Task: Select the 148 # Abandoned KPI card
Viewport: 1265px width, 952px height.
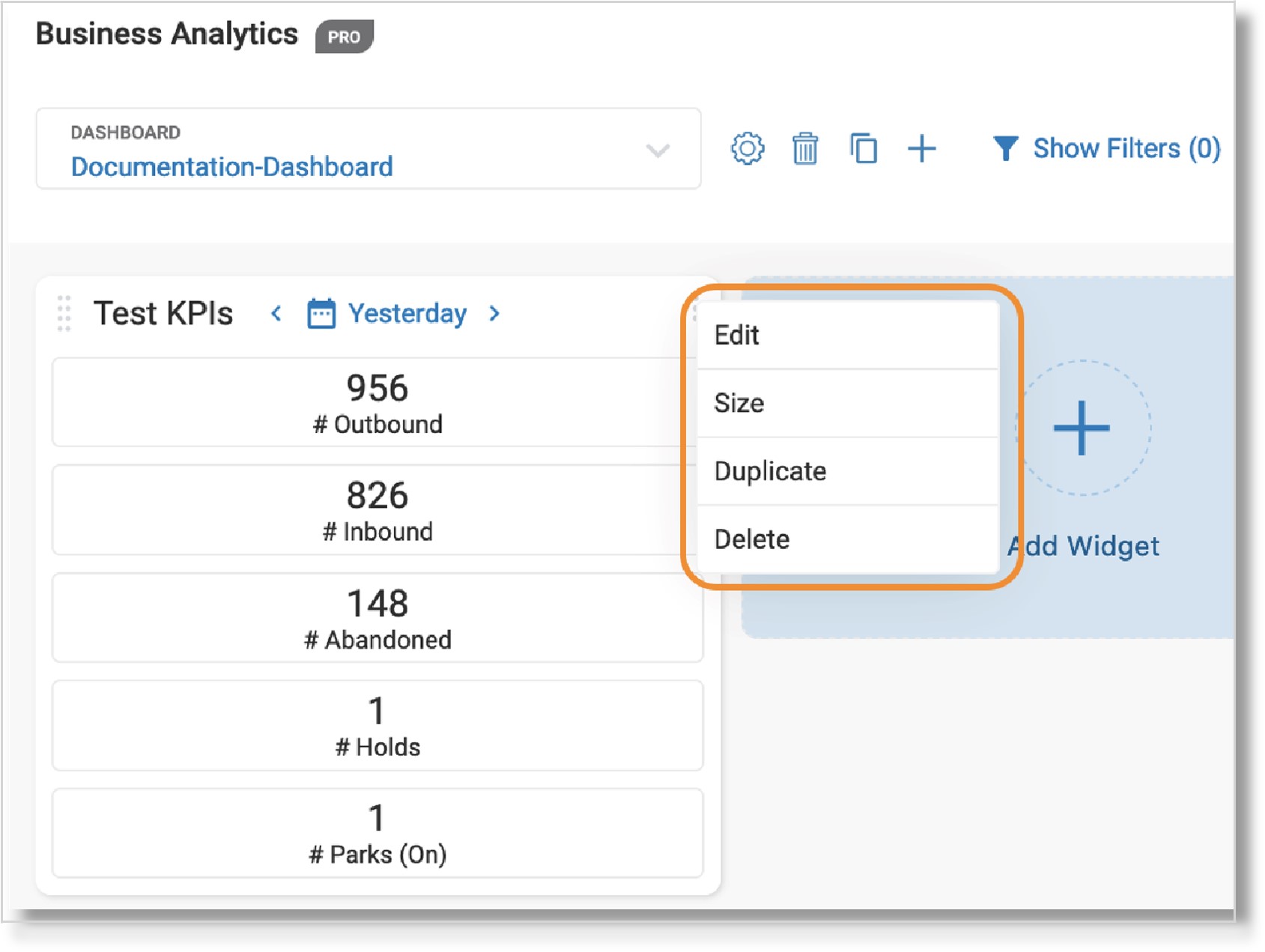Action: tap(377, 618)
